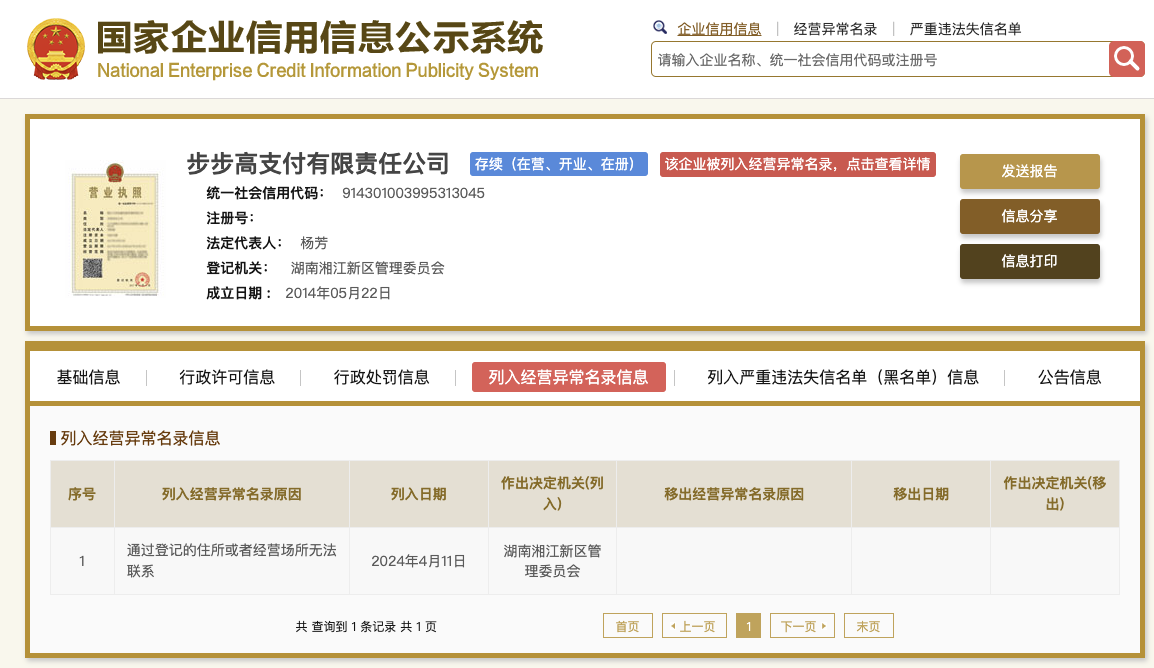Screen dimensions: 1154x668
Task: Click the enterprise name search input field
Action: (880, 60)
